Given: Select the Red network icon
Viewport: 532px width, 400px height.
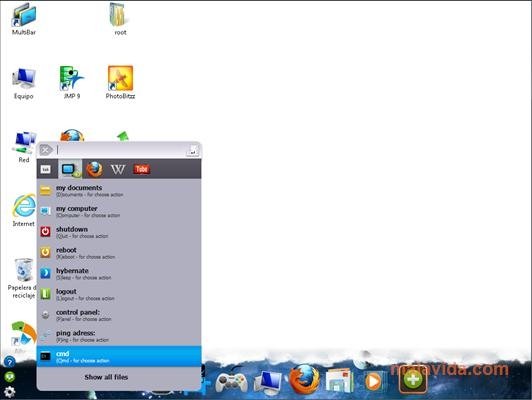Looking at the screenshot, I should pos(24,147).
